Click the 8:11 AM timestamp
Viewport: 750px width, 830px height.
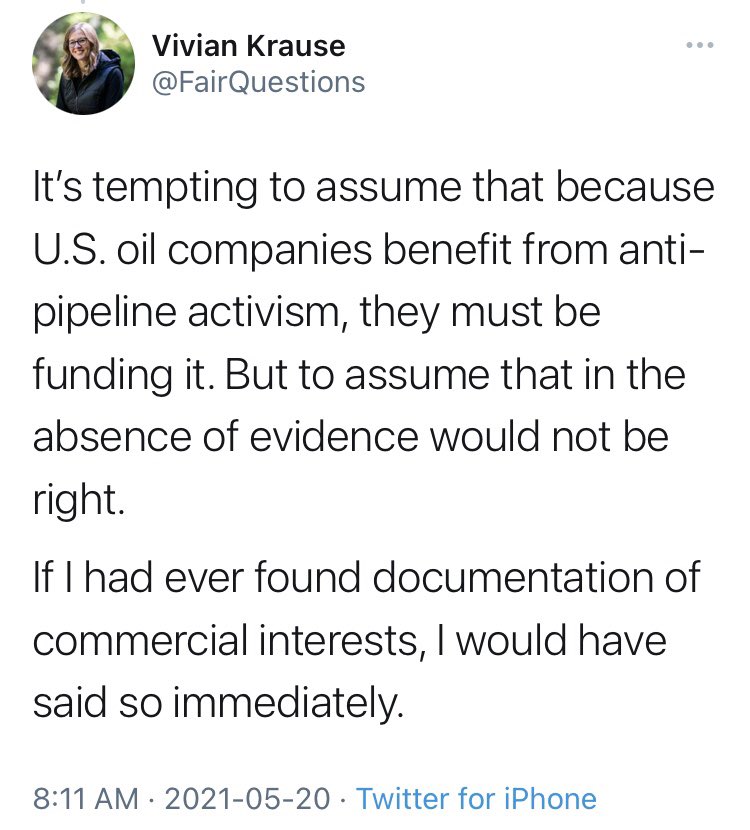(85, 799)
